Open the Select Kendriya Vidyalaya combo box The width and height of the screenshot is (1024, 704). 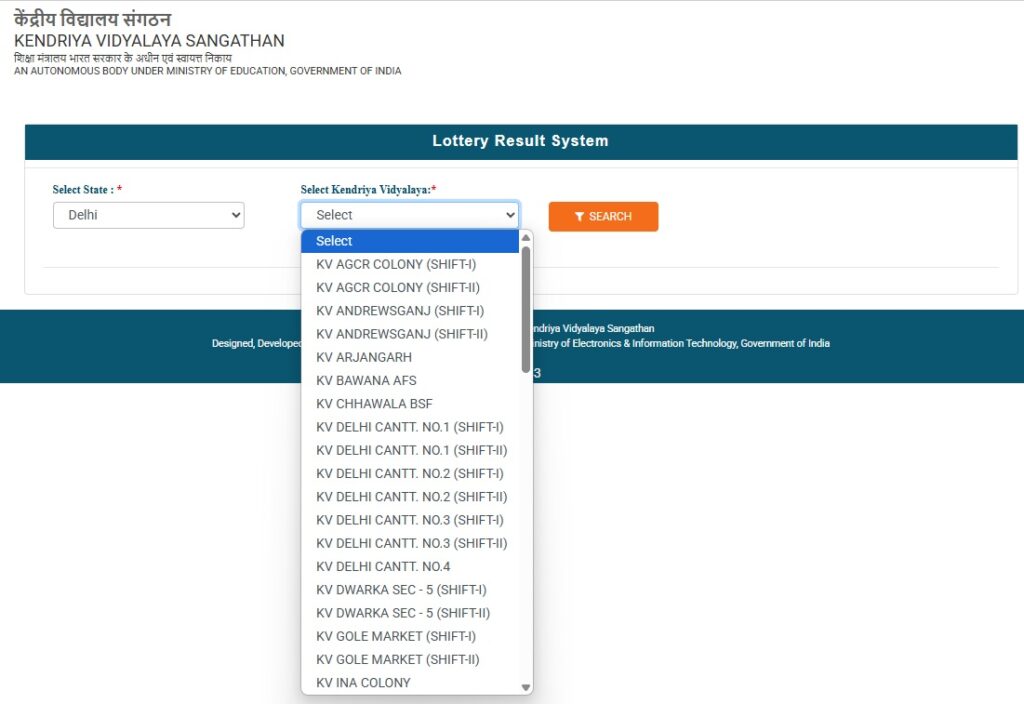pos(409,215)
